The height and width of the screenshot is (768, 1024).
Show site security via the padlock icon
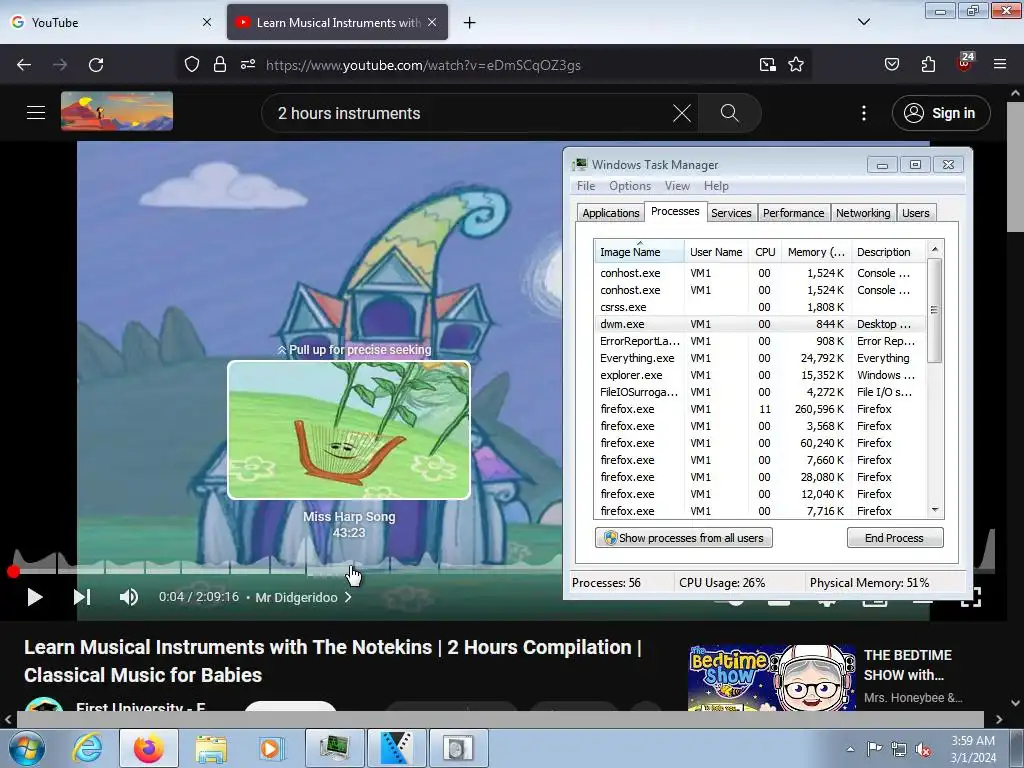[220, 65]
